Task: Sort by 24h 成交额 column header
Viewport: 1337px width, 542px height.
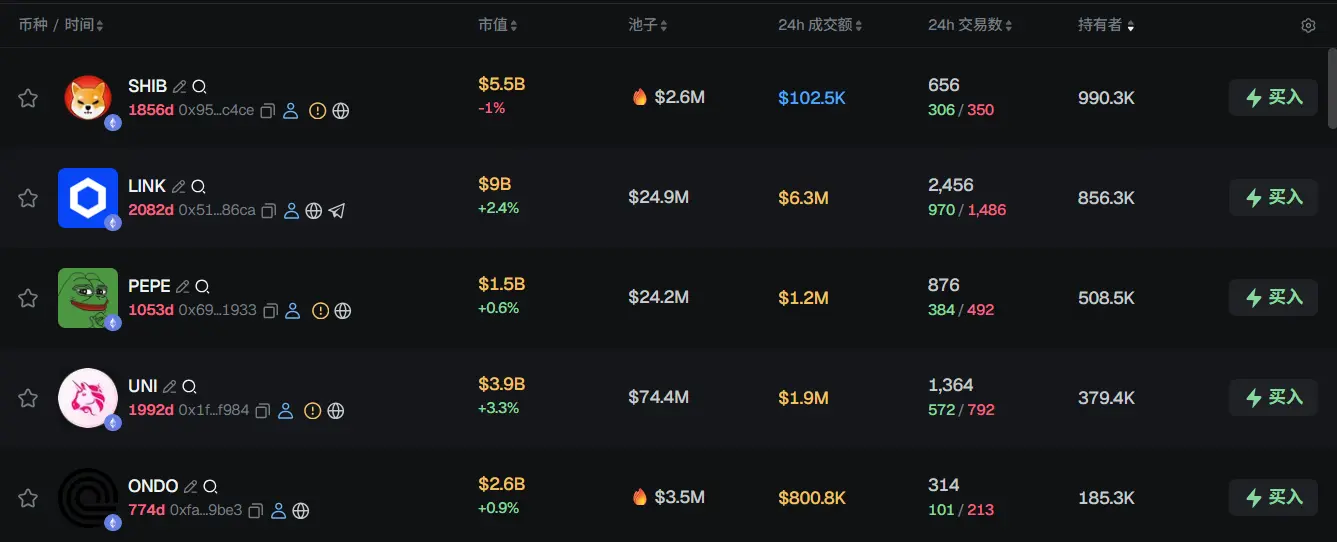Action: [820, 25]
